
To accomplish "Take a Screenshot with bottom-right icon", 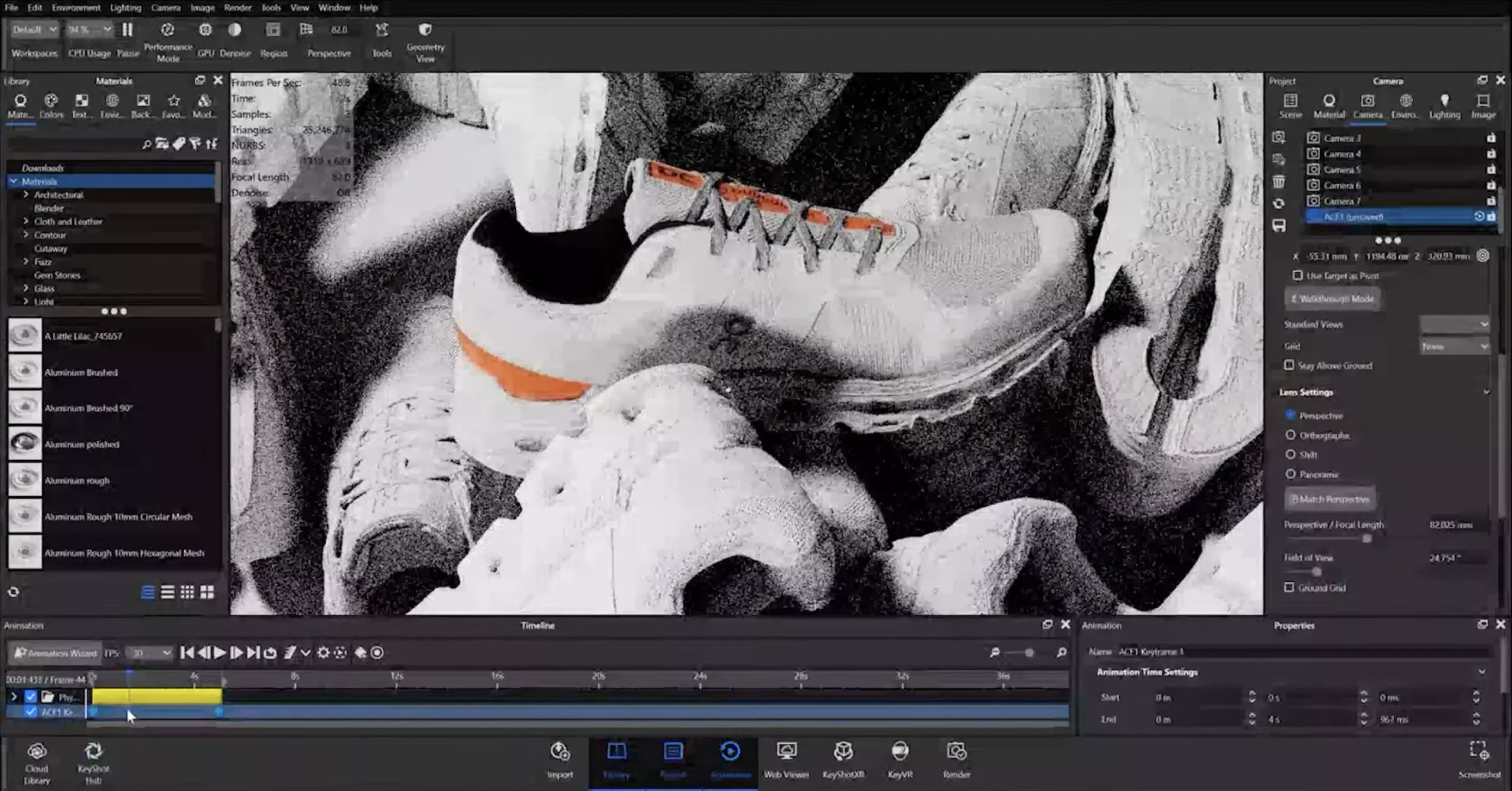I will (1478, 751).
